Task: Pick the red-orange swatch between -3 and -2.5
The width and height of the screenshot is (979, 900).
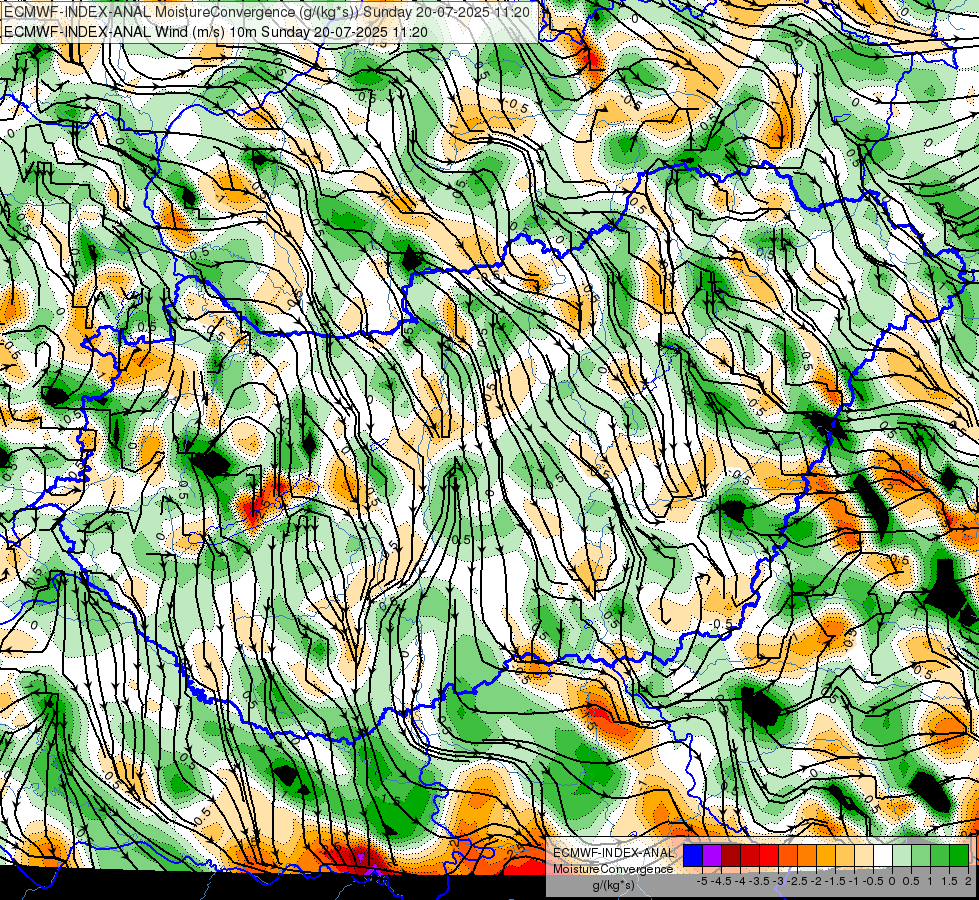Action: [x=788, y=855]
